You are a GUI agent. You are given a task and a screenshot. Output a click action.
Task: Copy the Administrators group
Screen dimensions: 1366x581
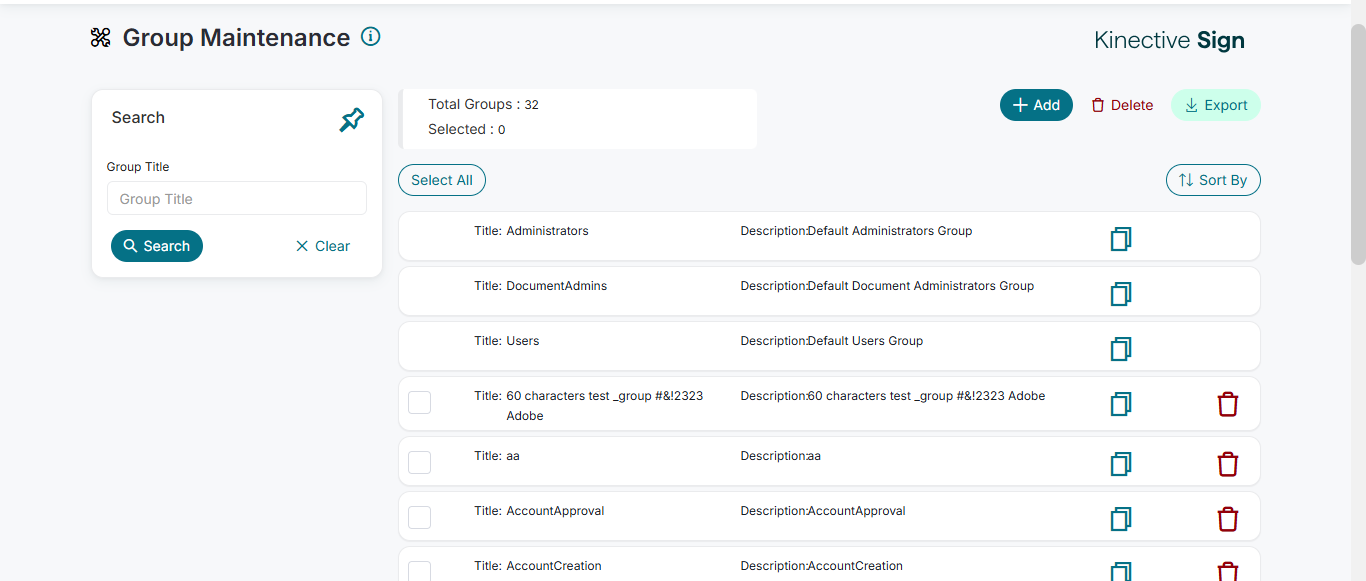(1121, 239)
